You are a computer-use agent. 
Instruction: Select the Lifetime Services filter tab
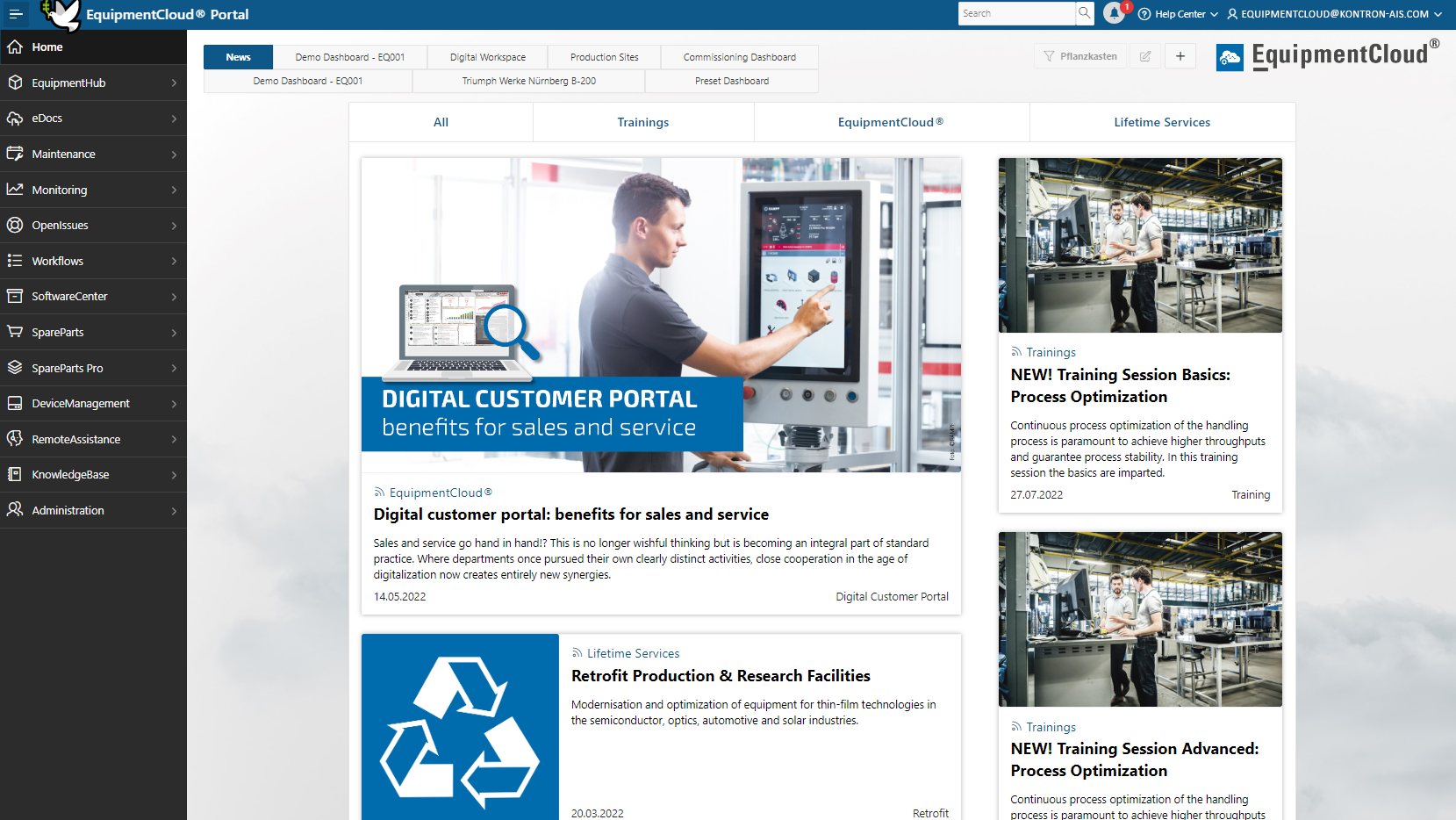point(1162,122)
